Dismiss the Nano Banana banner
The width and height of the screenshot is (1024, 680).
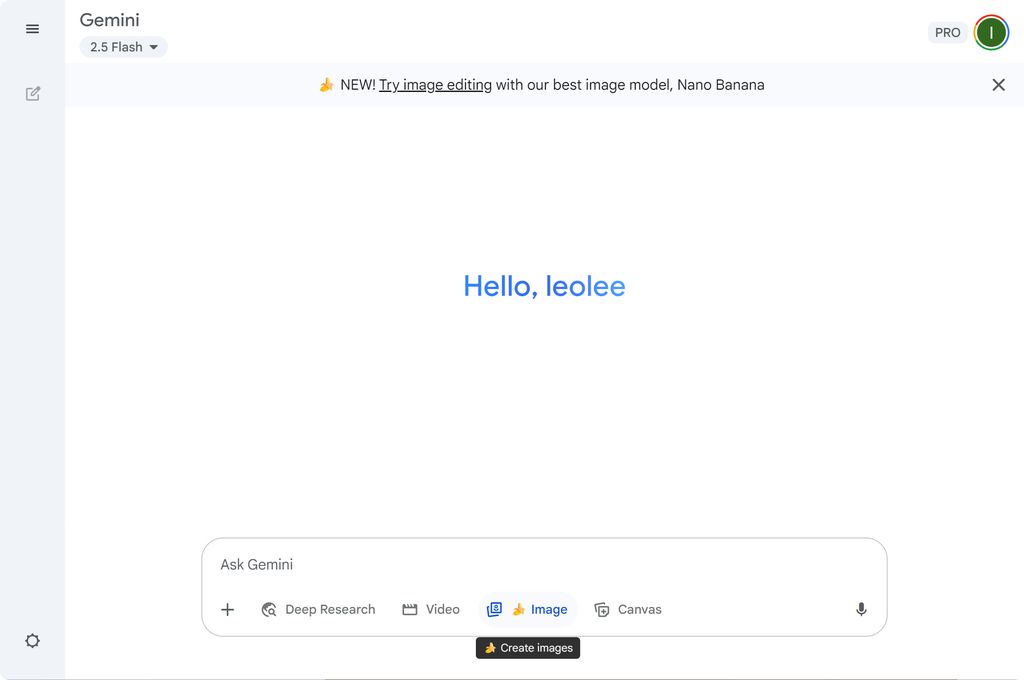[x=998, y=85]
